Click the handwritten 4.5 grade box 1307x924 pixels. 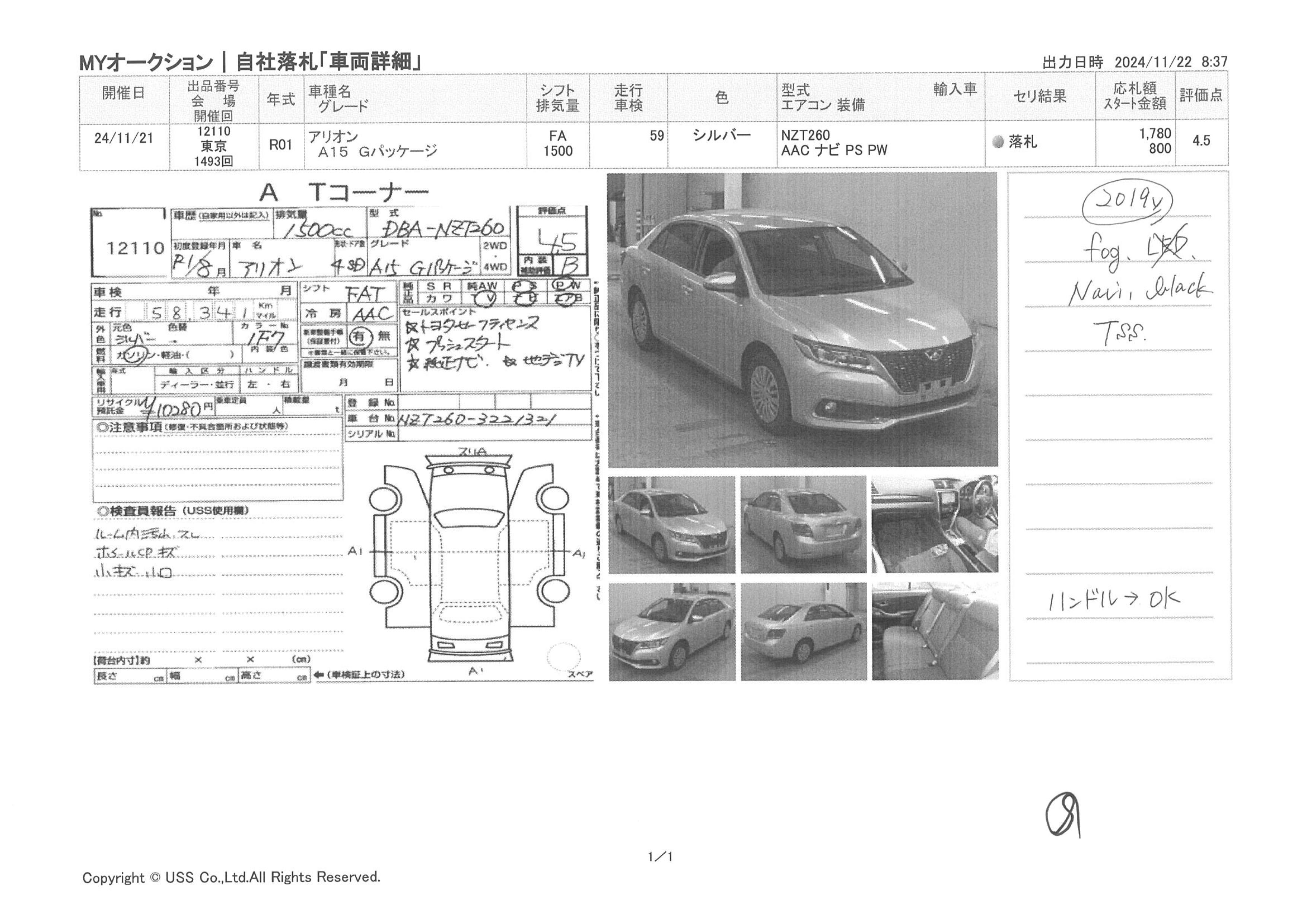pyautogui.click(x=551, y=235)
